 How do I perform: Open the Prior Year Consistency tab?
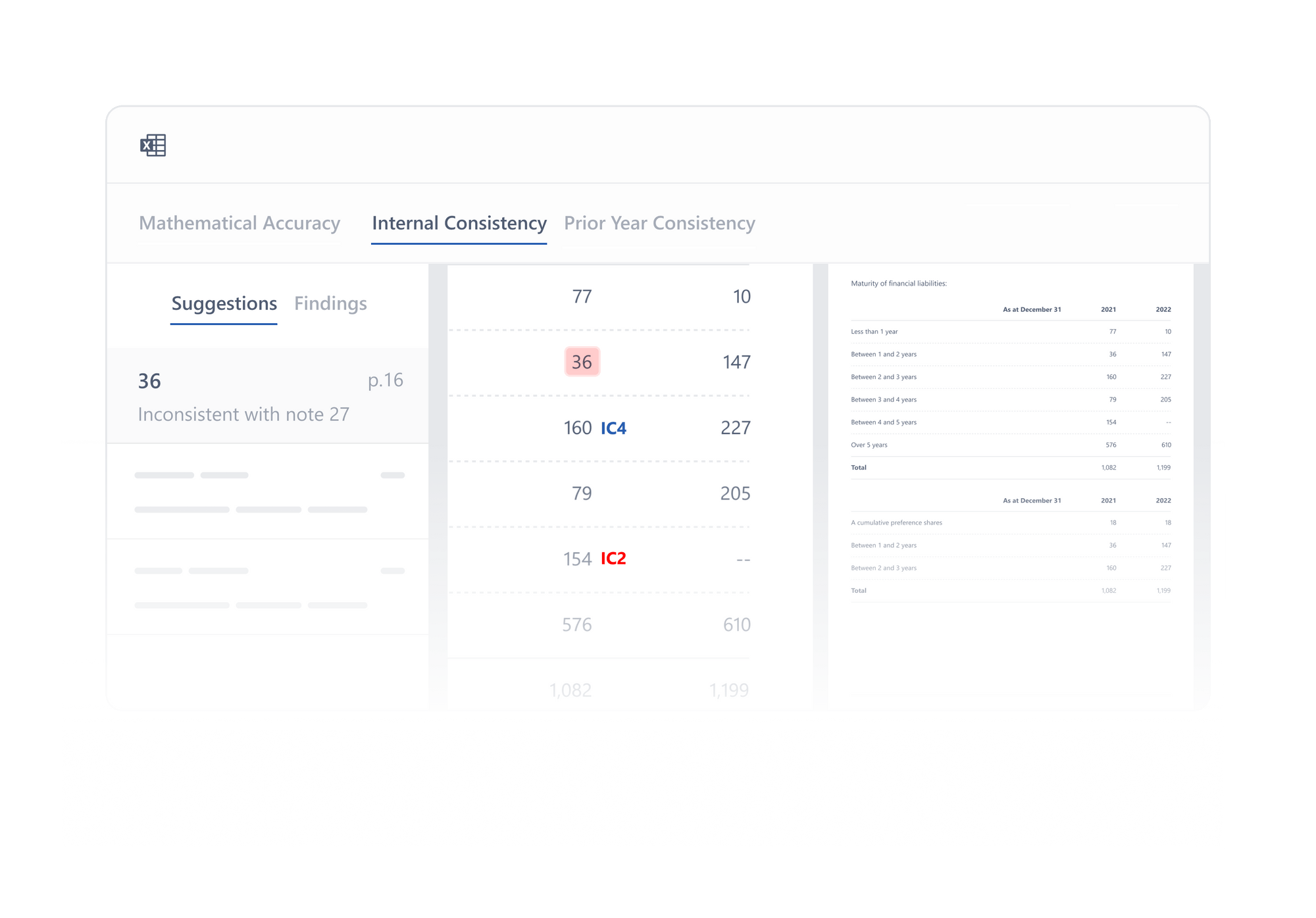point(659,223)
